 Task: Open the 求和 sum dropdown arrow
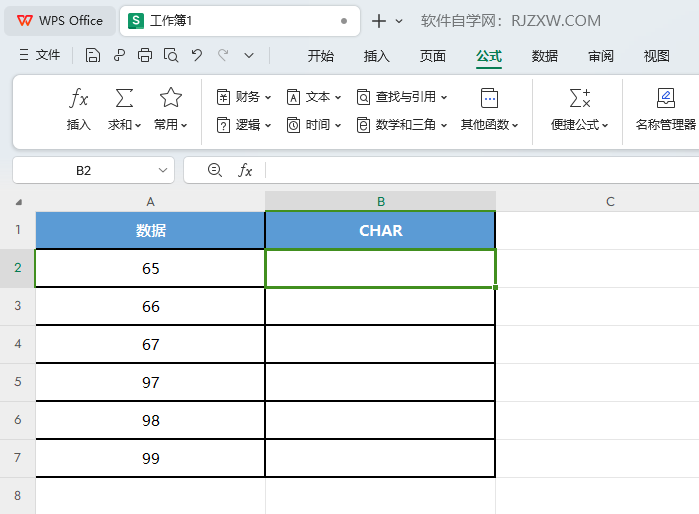coord(138,125)
